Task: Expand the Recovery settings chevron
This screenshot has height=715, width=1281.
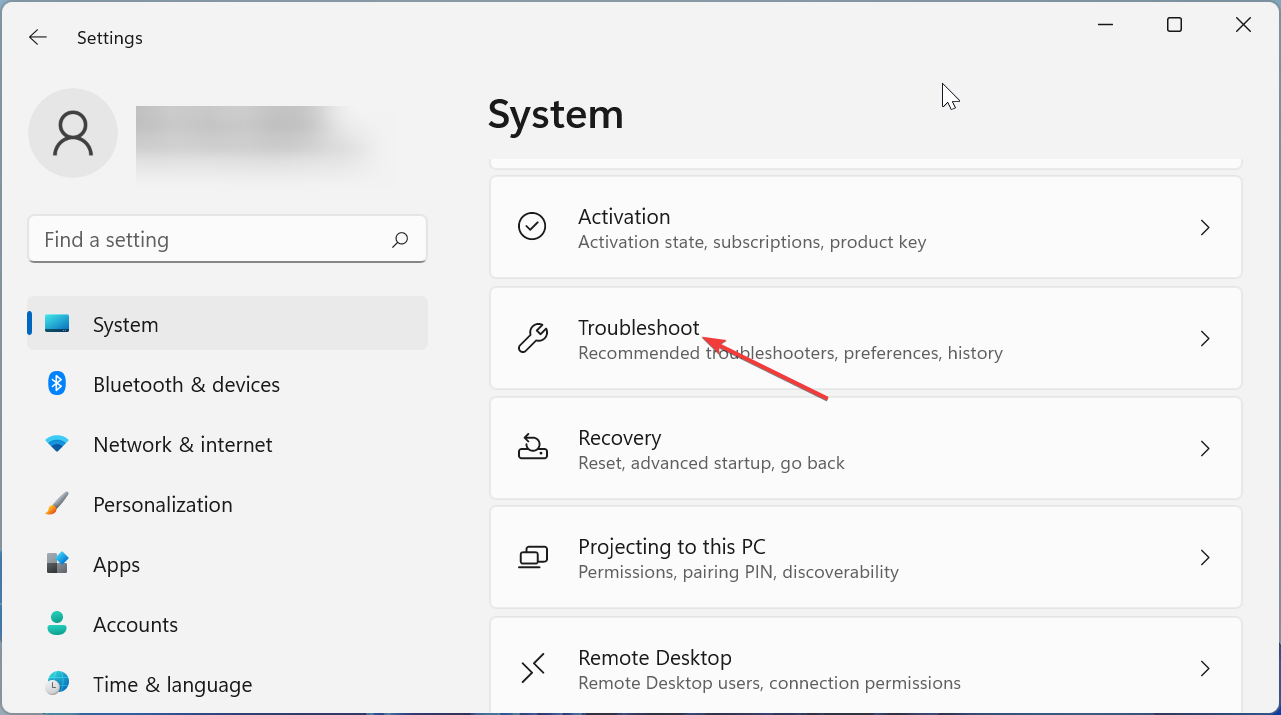Action: tap(1205, 448)
